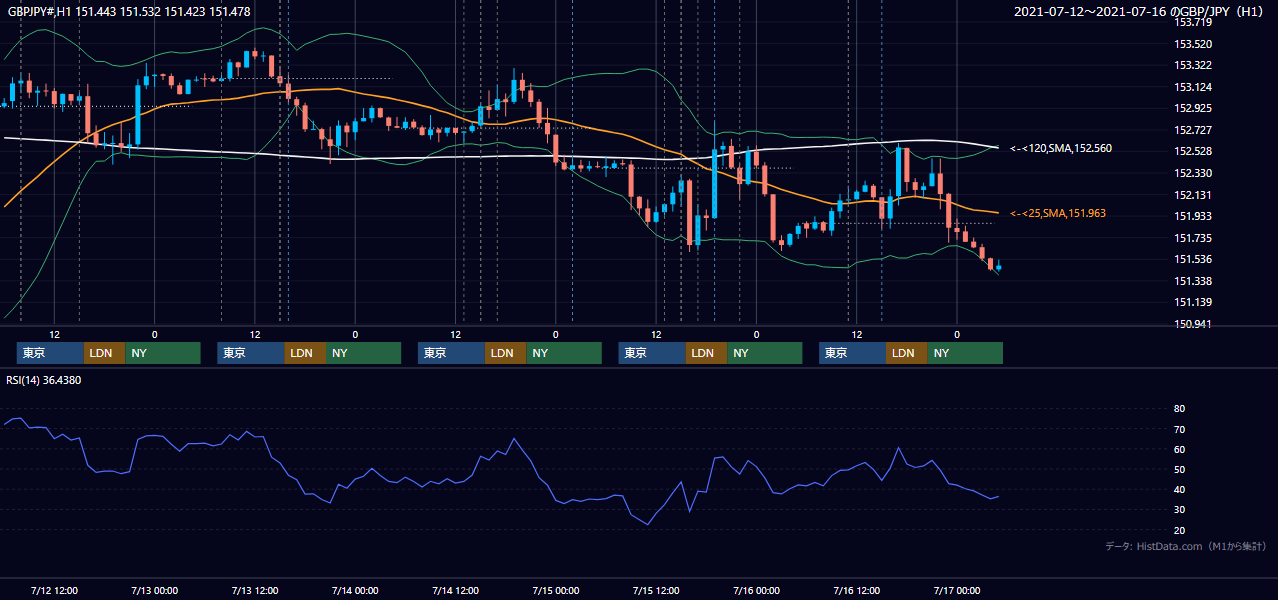Image resolution: width=1278 pixels, height=600 pixels.
Task: Click price axis value 153.124
Action: click(x=1192, y=87)
